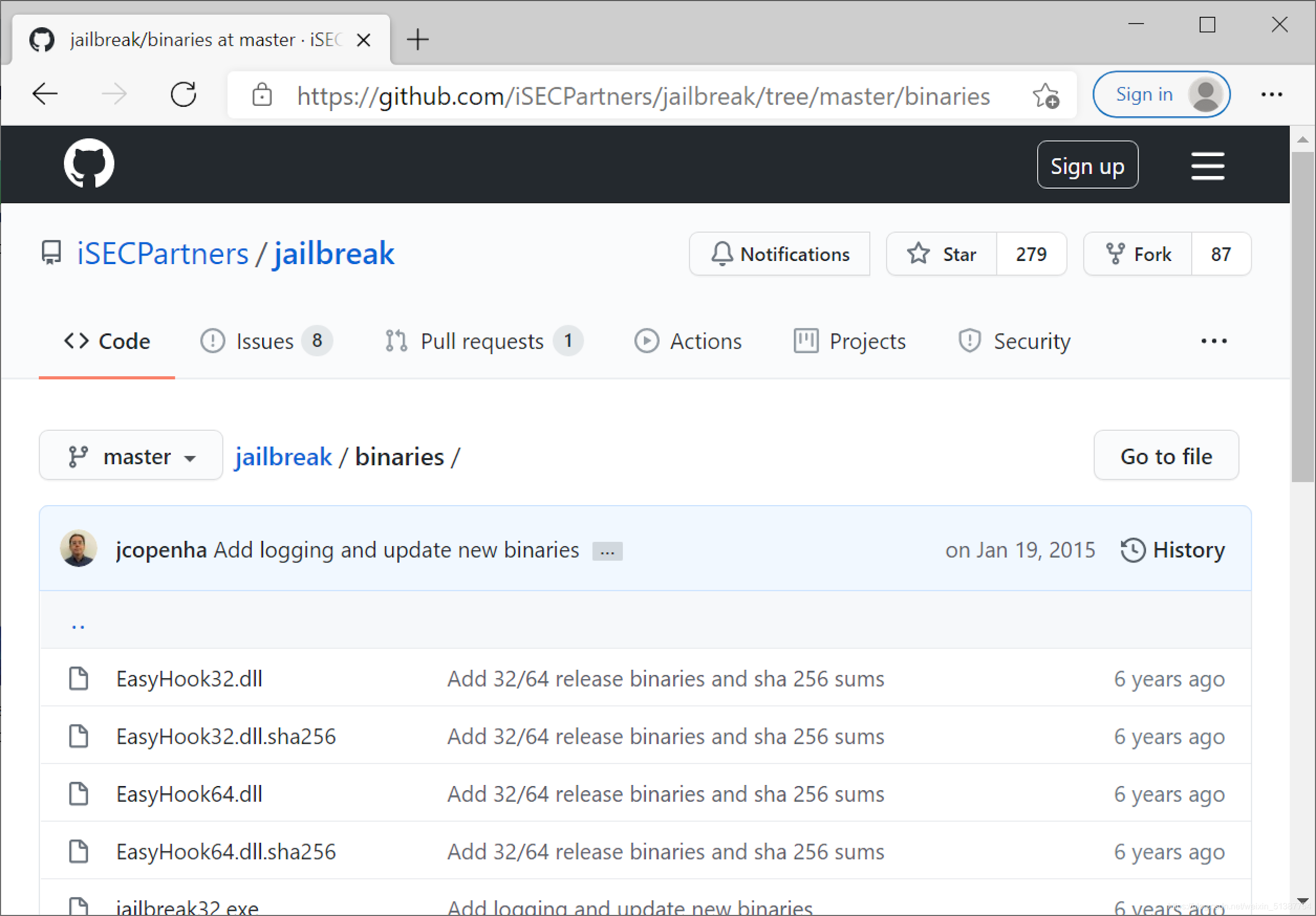The image size is (1316, 916).
Task: Click the GitHub Octocat logo
Action: (88, 164)
